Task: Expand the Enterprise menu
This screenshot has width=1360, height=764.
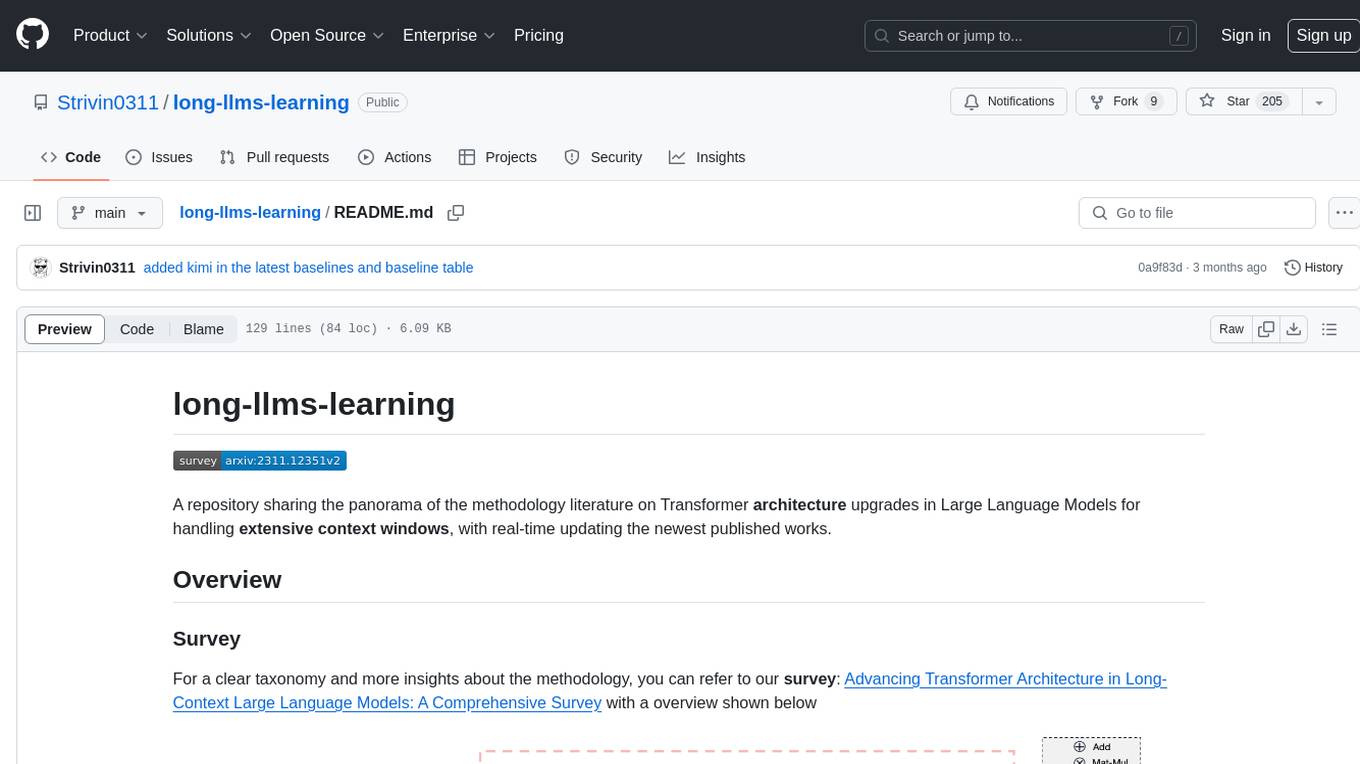Action: point(449,35)
